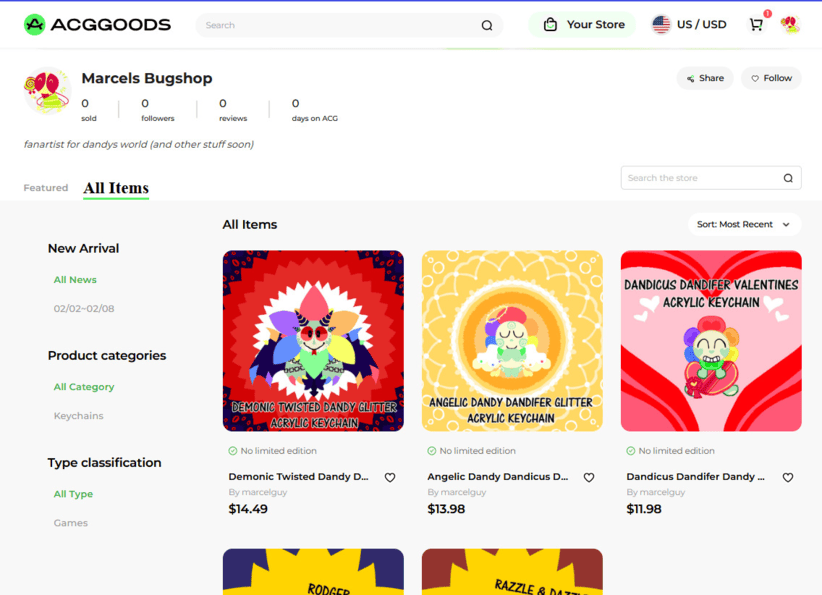Switch to the Featured tab

[46, 188]
